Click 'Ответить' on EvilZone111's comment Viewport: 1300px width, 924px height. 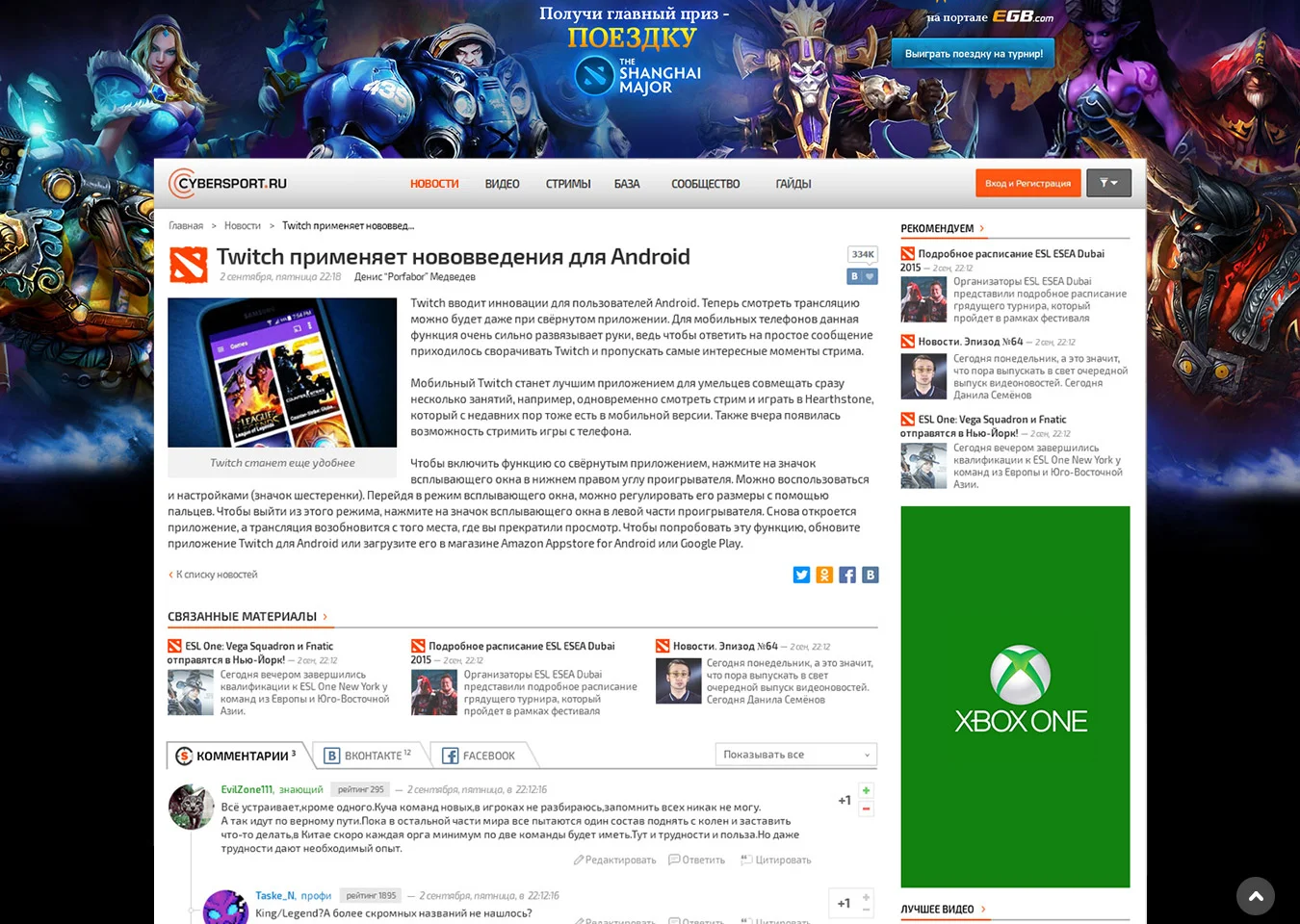point(697,860)
